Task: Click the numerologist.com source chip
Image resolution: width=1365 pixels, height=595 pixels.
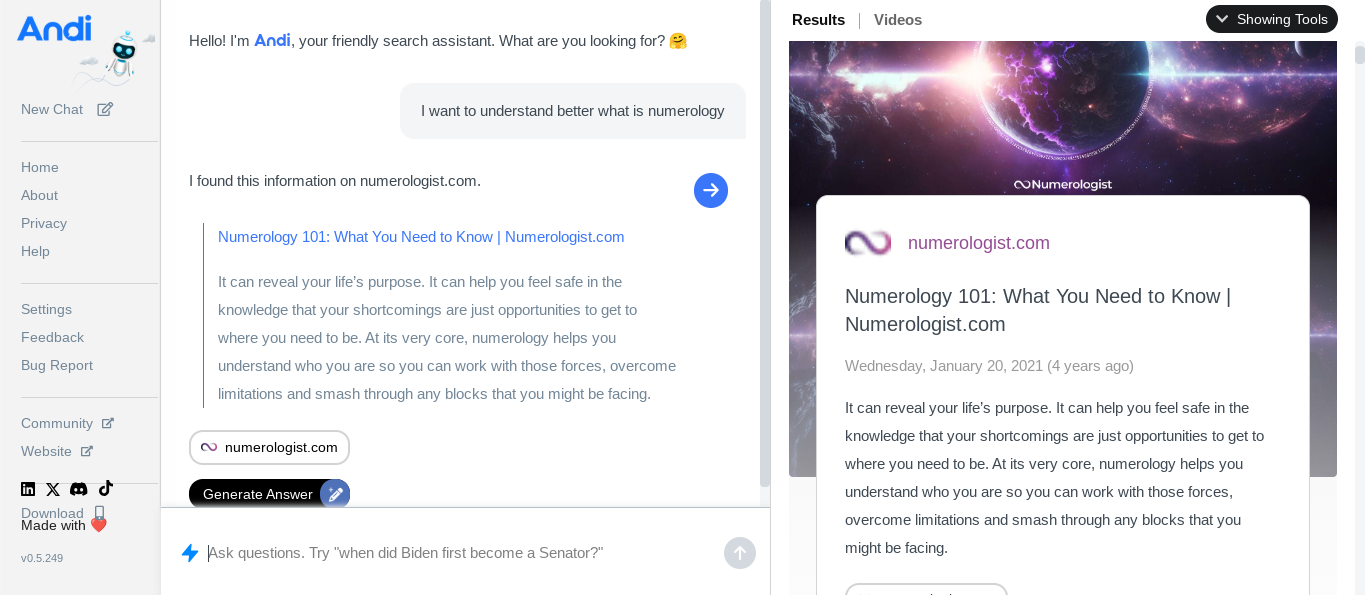Action: [x=269, y=447]
